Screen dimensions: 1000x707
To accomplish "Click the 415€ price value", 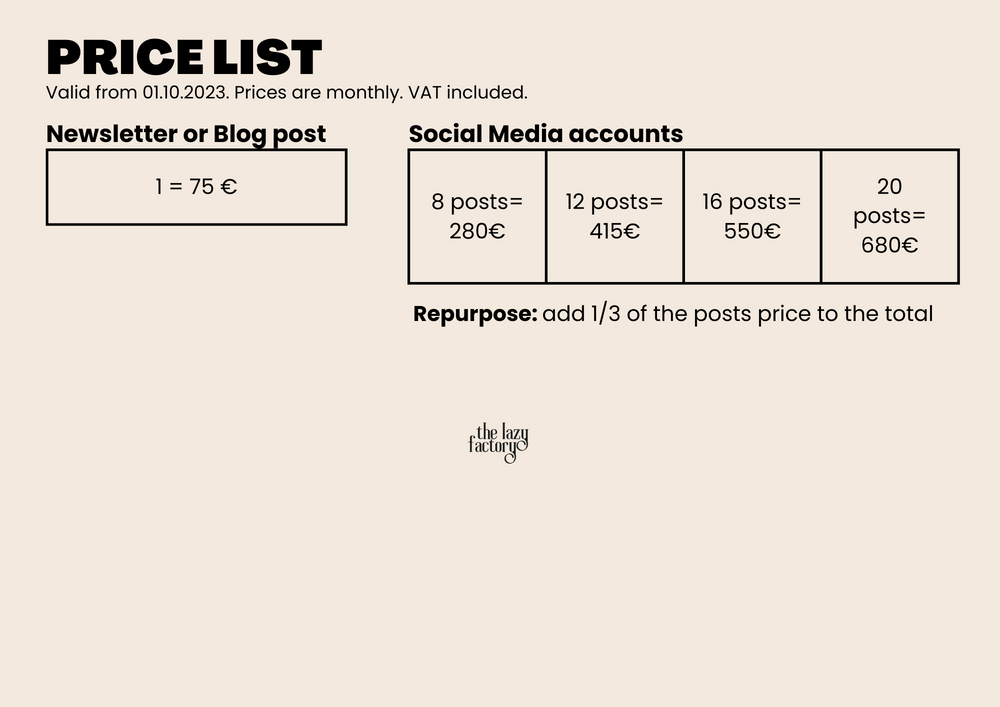I will click(615, 231).
